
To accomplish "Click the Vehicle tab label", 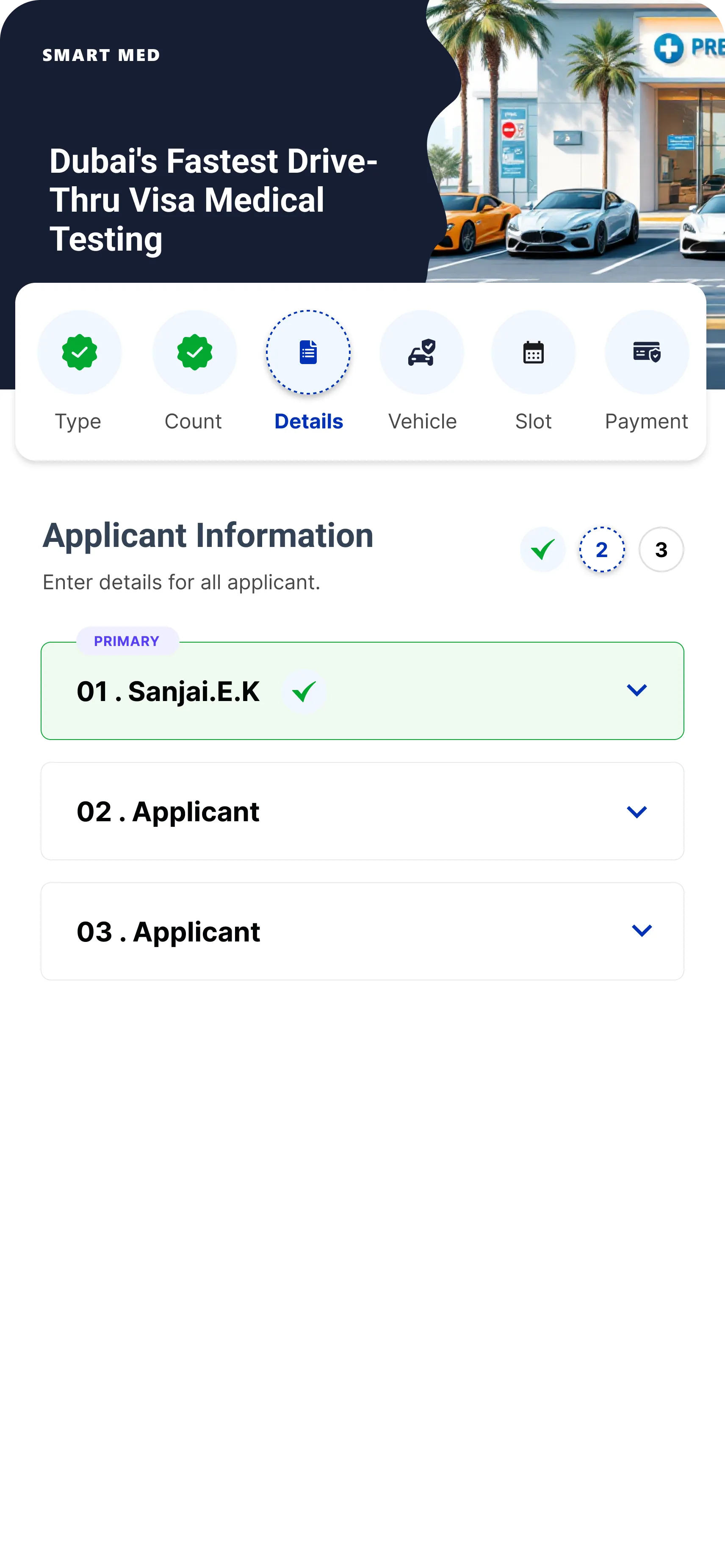I will click(423, 421).
